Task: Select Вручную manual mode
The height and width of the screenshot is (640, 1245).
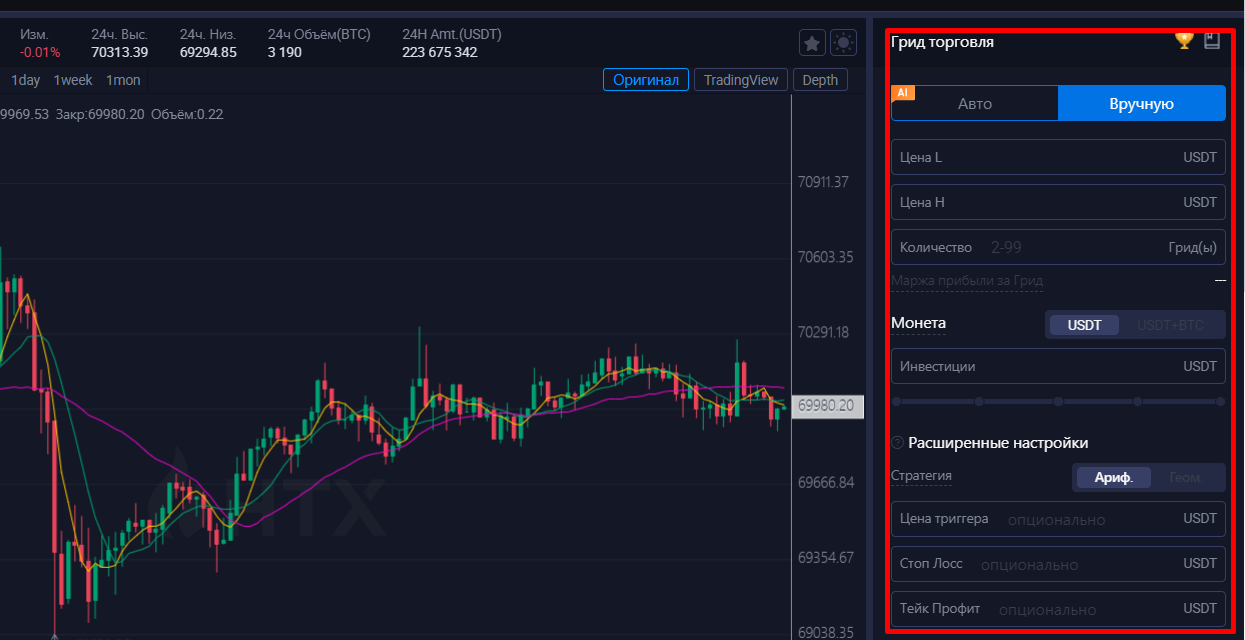Action: point(1141,104)
